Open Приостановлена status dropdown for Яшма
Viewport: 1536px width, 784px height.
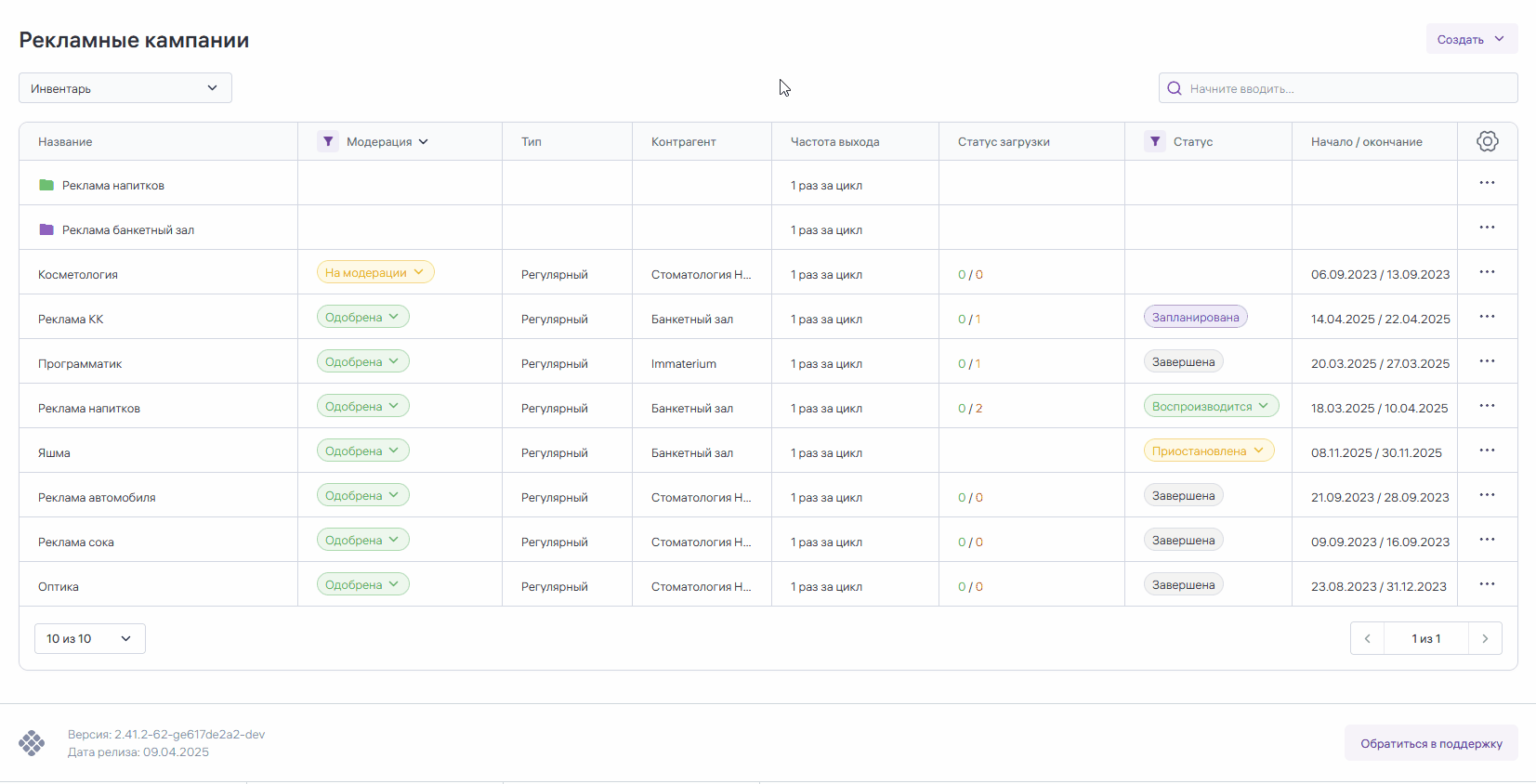coord(1207,451)
